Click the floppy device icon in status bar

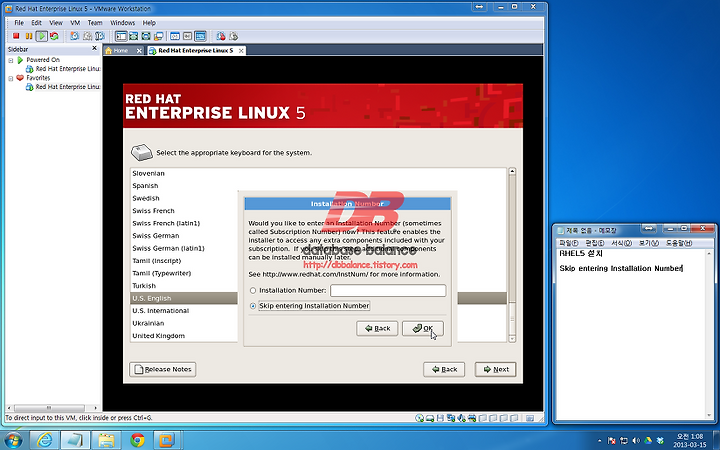coord(440,418)
